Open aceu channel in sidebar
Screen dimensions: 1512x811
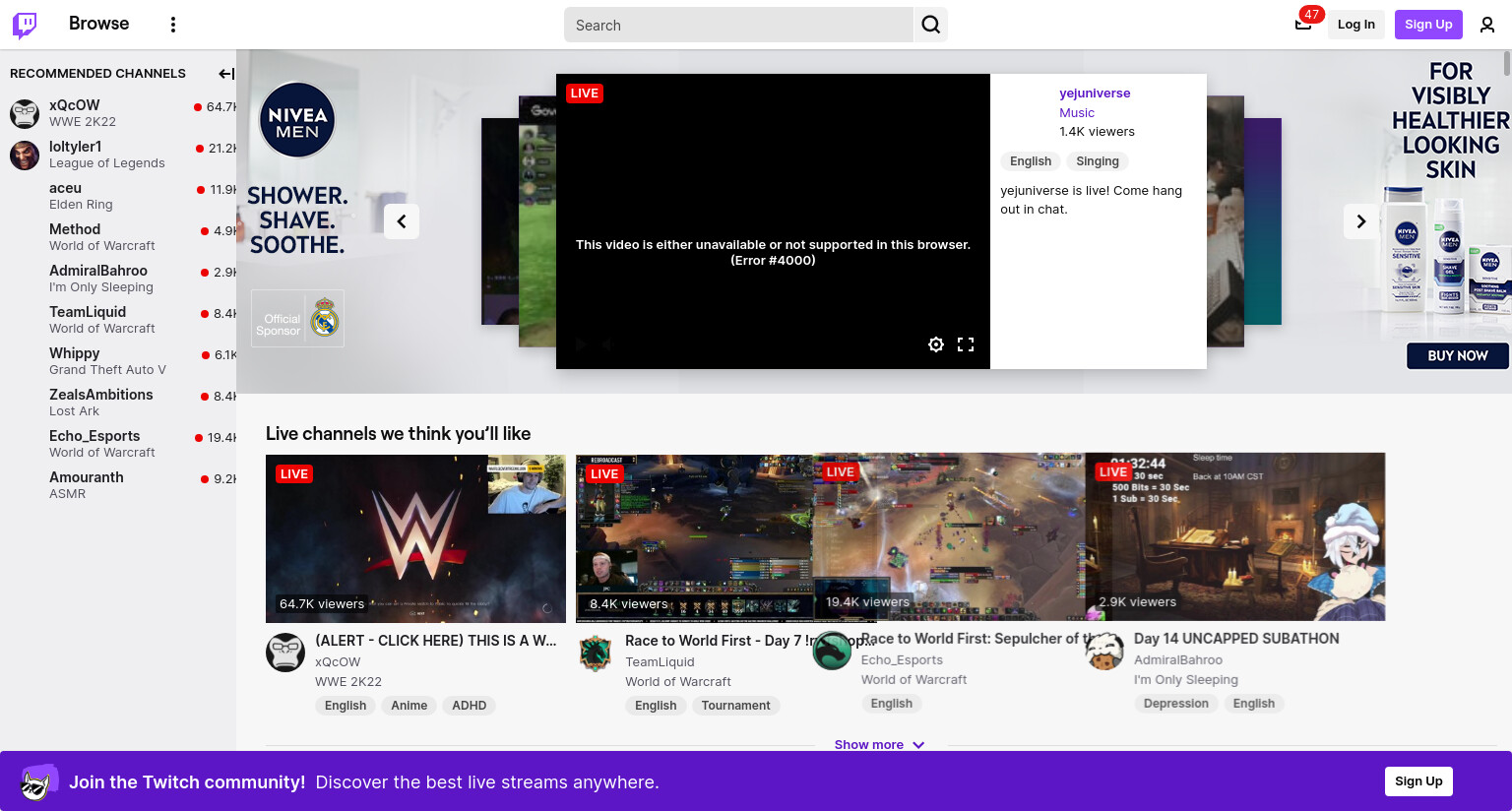(x=118, y=196)
